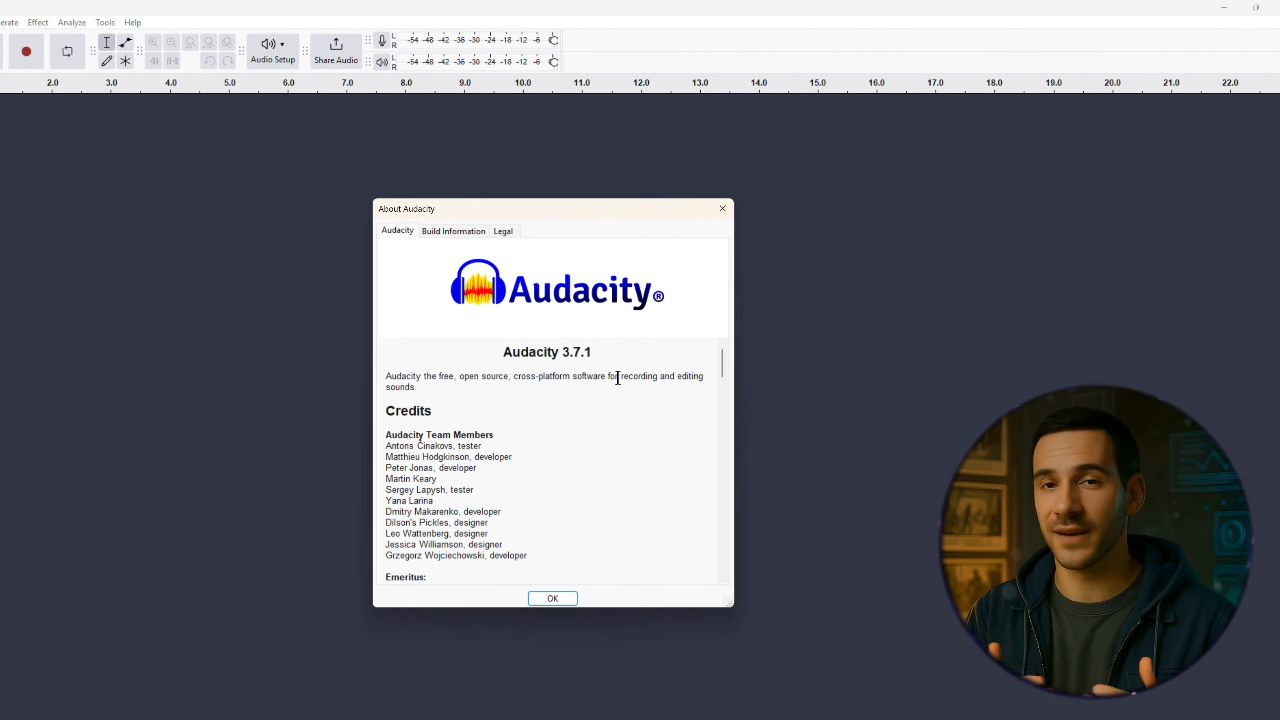Viewport: 1280px width, 720px height.
Task: Click 'Sergey Lapysh, tester' line
Action: [429, 490]
